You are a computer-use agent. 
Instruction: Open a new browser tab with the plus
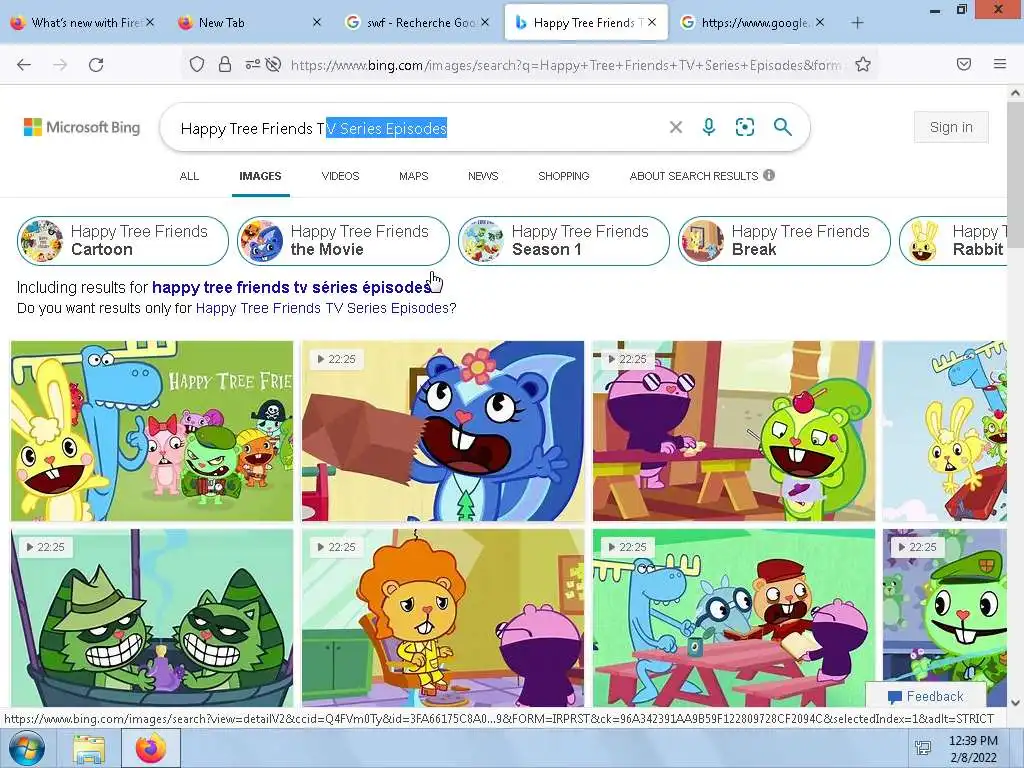(857, 23)
